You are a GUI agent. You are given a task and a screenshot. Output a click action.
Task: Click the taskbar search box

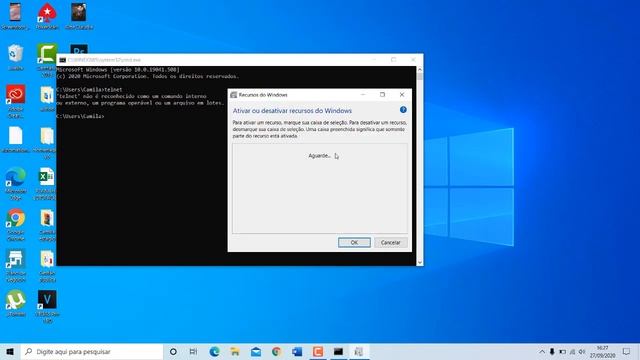click(91, 351)
